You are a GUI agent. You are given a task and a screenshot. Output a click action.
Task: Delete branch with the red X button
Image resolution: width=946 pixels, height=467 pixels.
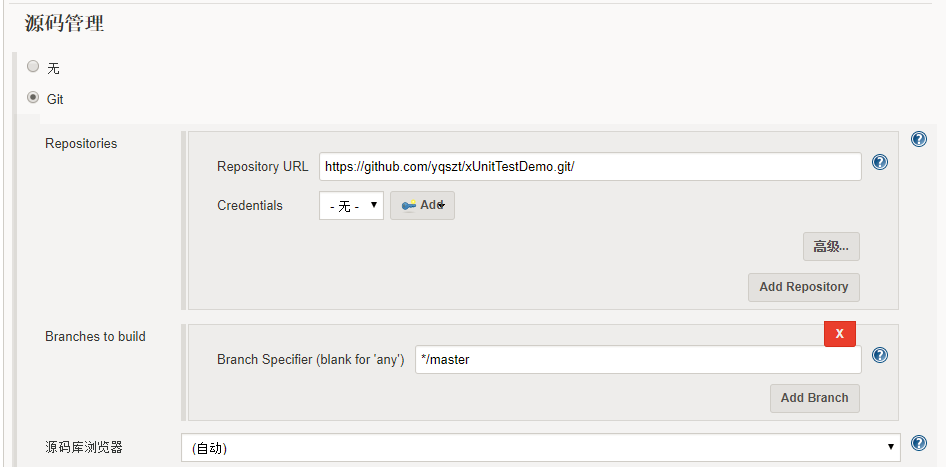pos(840,334)
